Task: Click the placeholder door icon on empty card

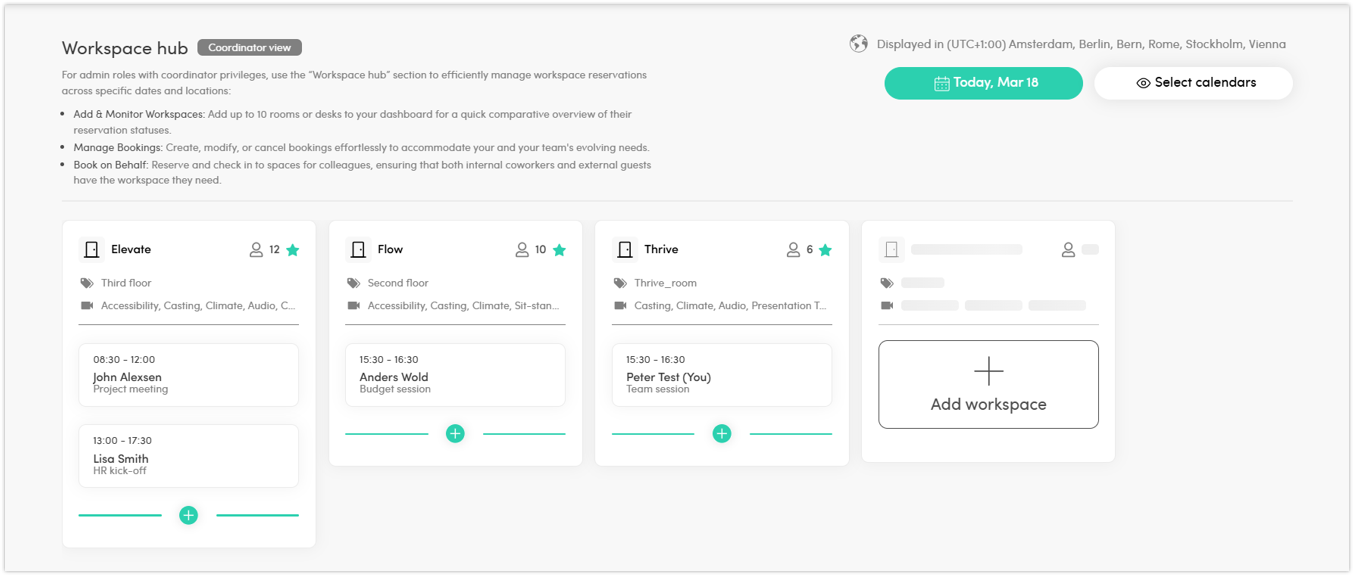Action: coord(891,250)
